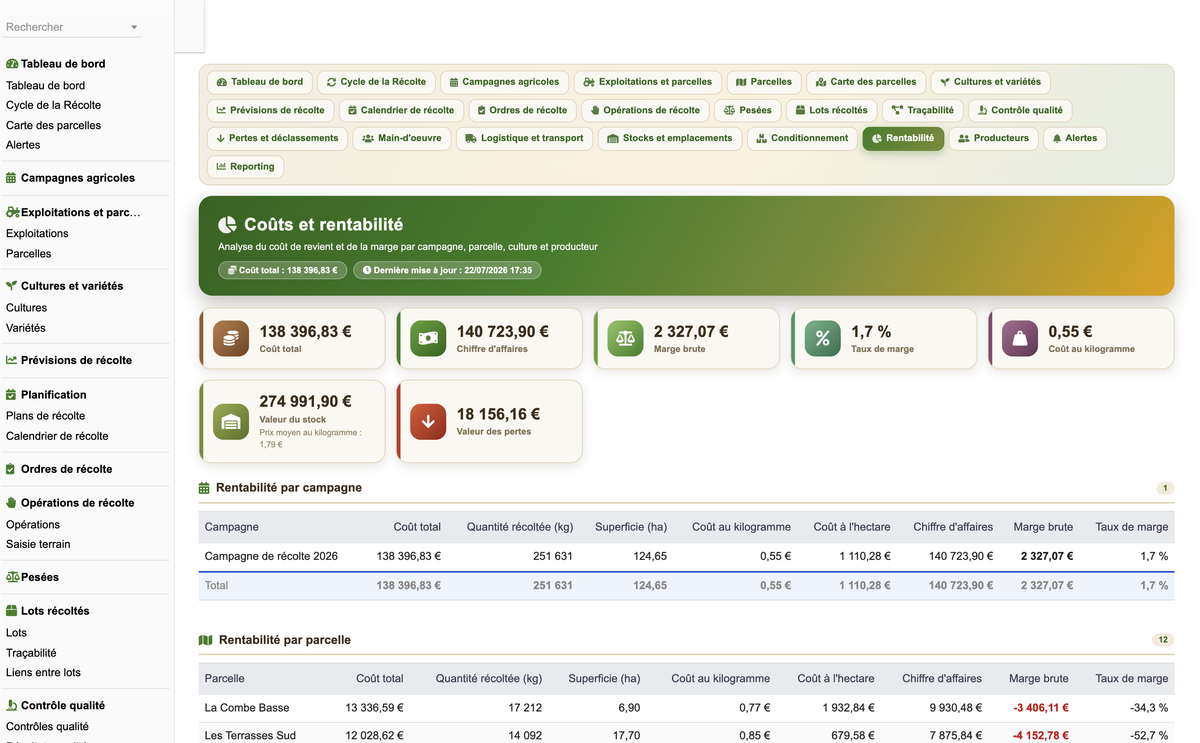1200x743 pixels.
Task: Click the sidebar tractor icon for Exploitations
Action: click(x=13, y=212)
